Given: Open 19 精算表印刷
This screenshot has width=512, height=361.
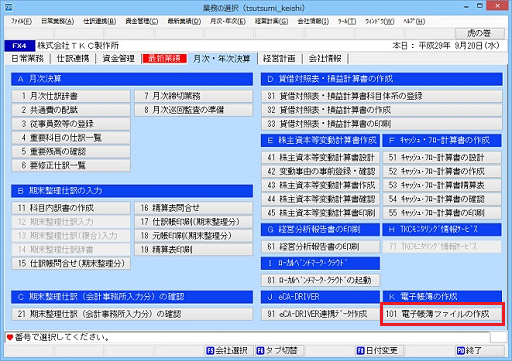Looking at the screenshot, I should tap(194, 250).
